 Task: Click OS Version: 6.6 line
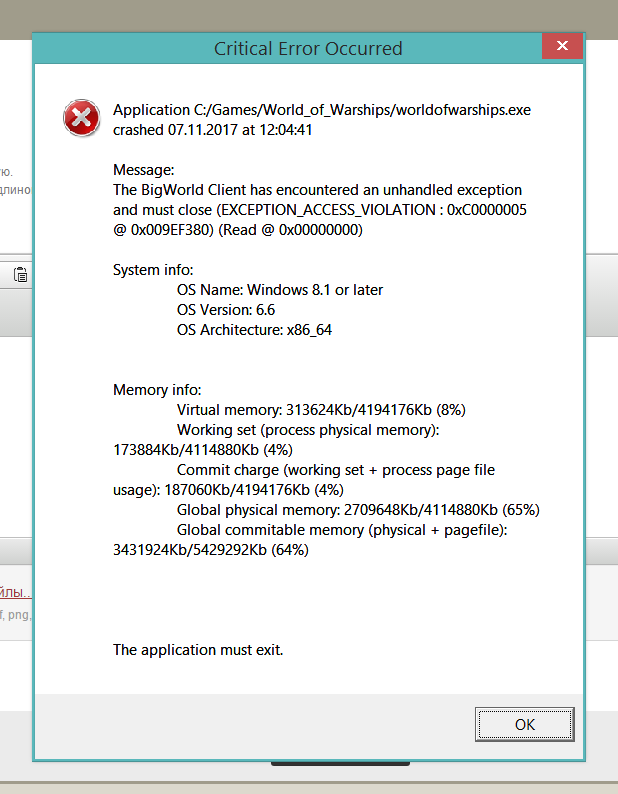(226, 310)
